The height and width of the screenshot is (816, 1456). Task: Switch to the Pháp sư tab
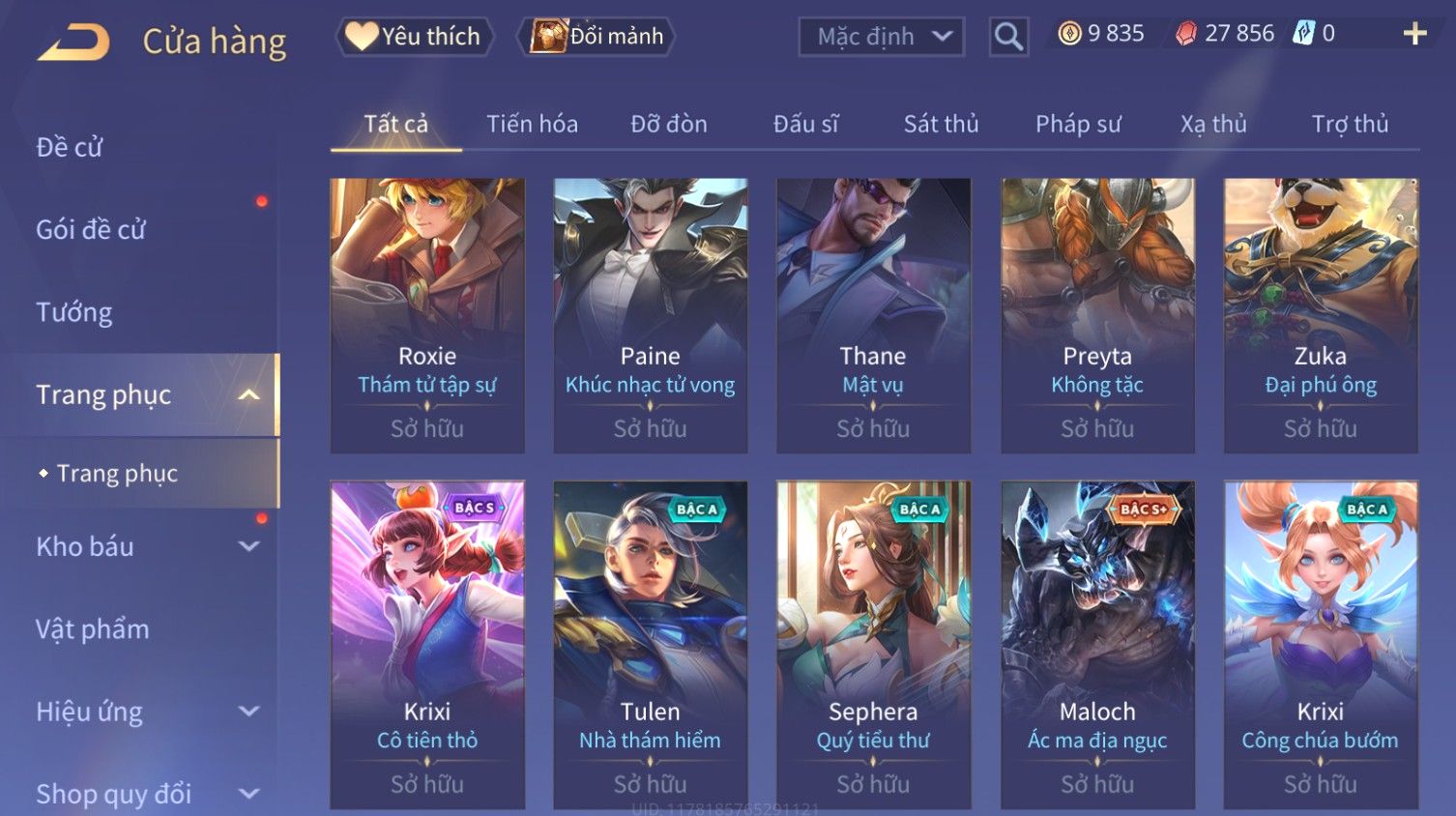[1078, 124]
